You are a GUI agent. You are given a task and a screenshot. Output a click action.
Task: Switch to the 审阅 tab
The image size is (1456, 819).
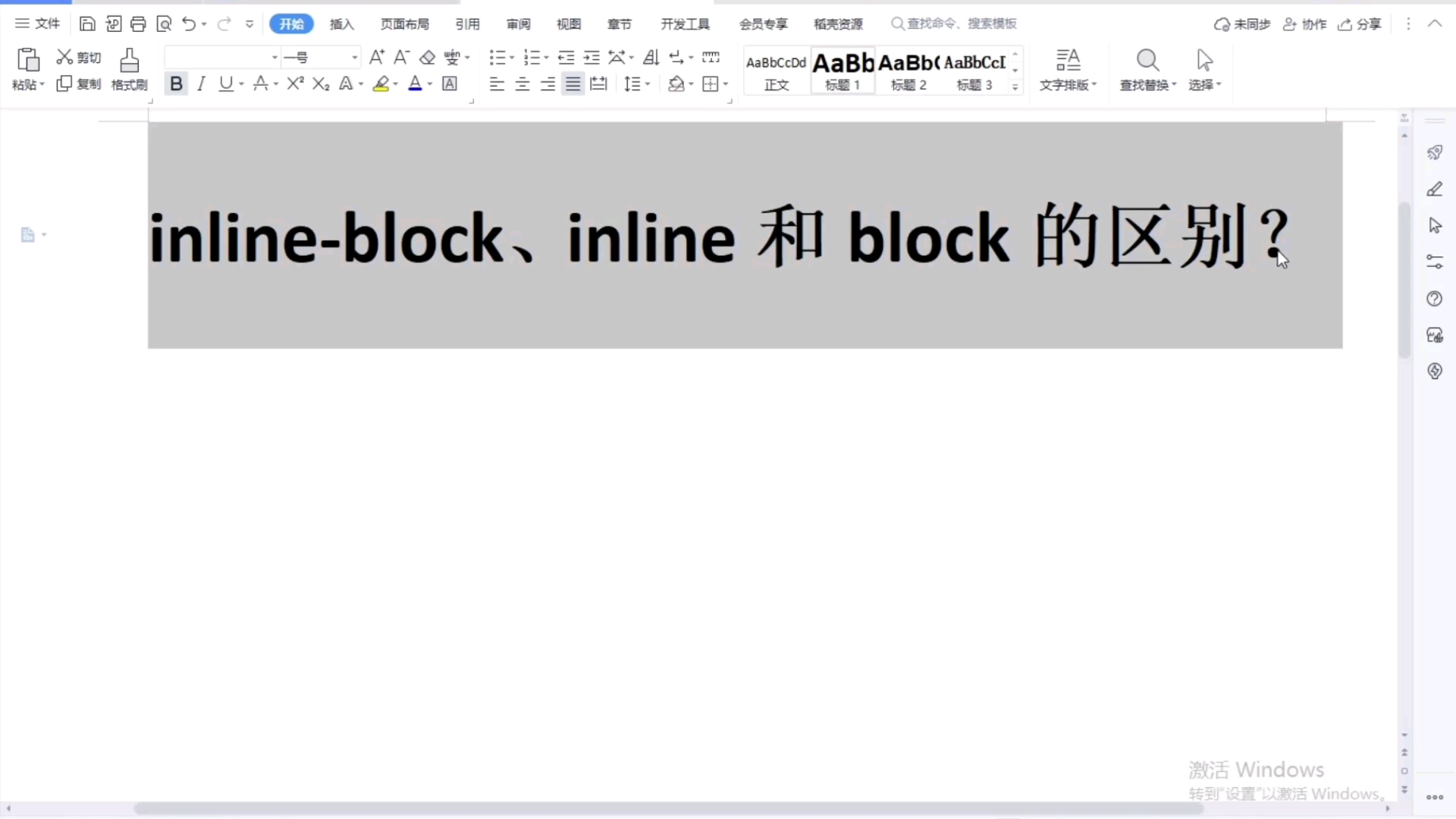(x=519, y=24)
